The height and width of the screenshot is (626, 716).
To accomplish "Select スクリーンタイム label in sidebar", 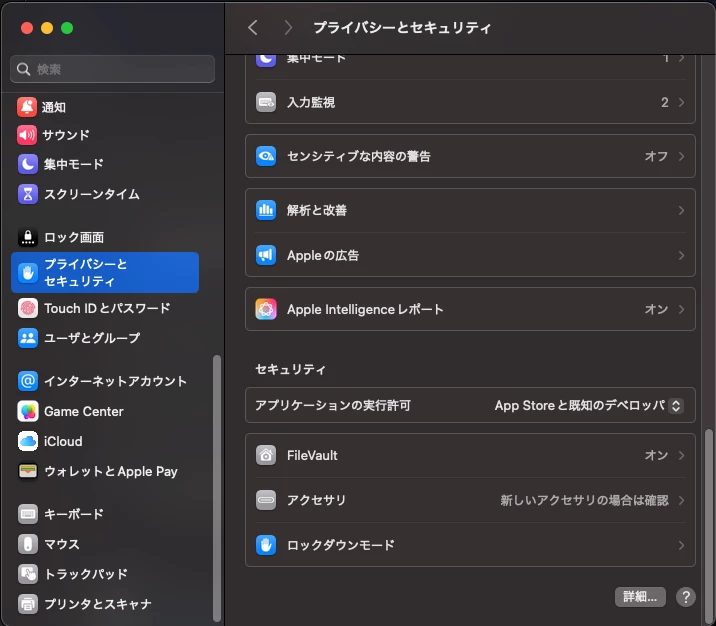I will (92, 194).
